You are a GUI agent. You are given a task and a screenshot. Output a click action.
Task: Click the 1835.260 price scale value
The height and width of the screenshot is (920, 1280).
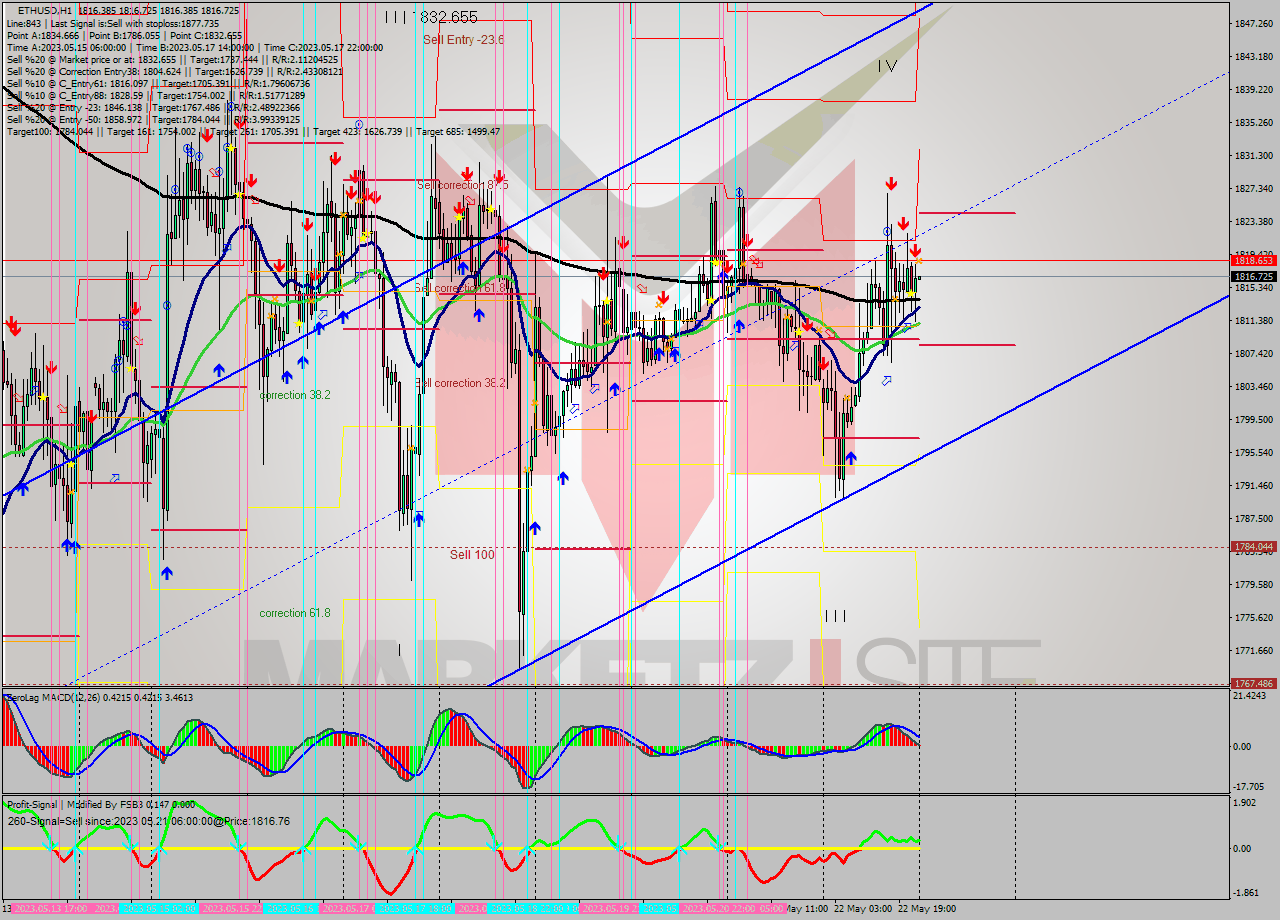coord(1255,122)
